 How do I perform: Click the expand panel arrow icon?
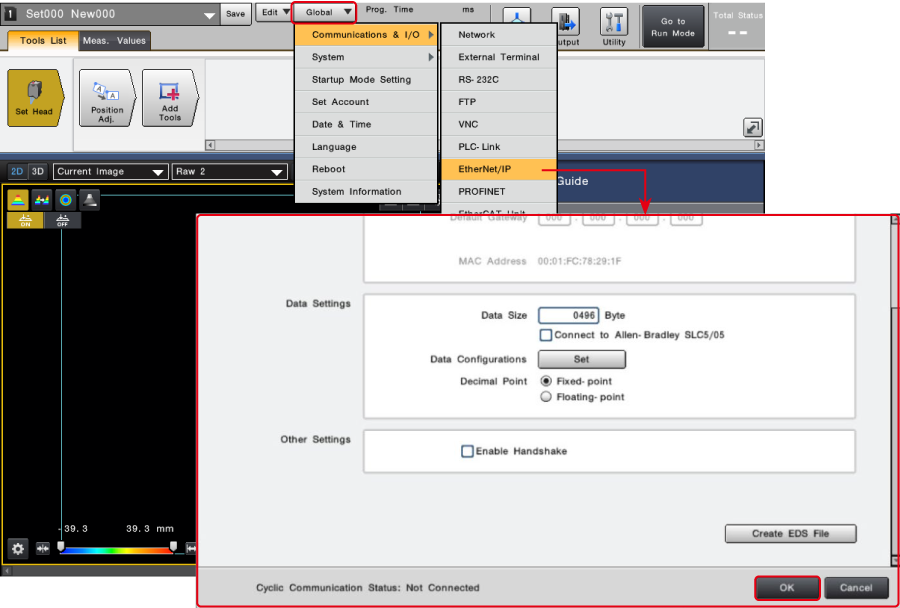752,127
